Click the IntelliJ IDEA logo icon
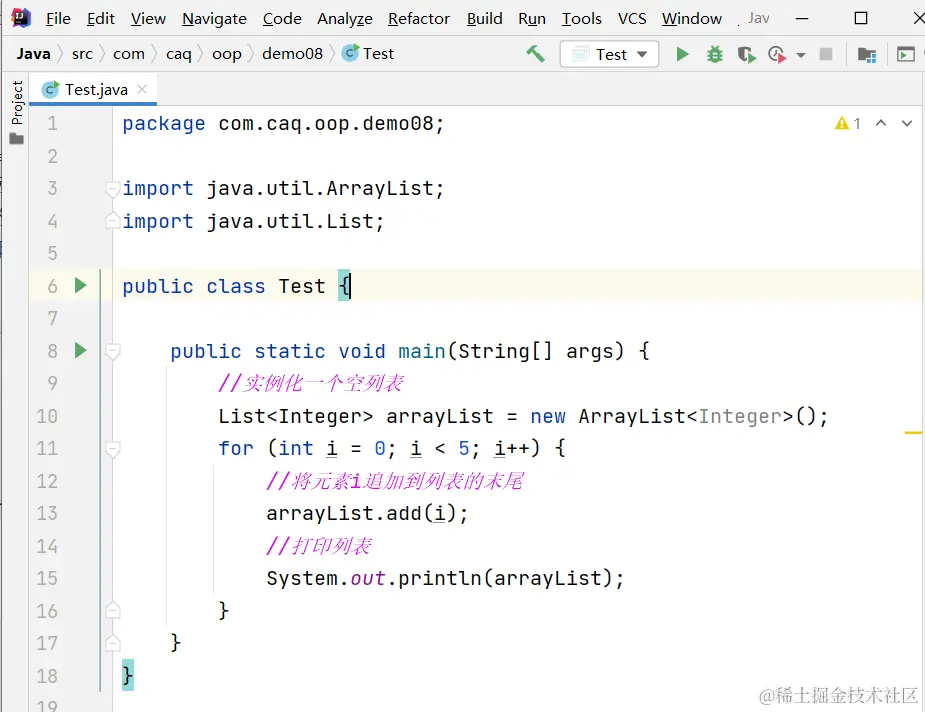The height and width of the screenshot is (712, 925). 21,18
